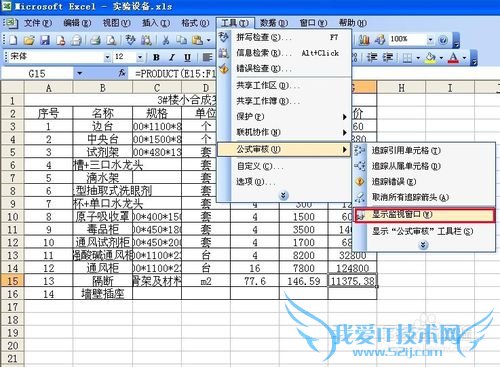500x367 pixels.
Task: Apply italic formatting
Action: pyautogui.click(x=172, y=57)
